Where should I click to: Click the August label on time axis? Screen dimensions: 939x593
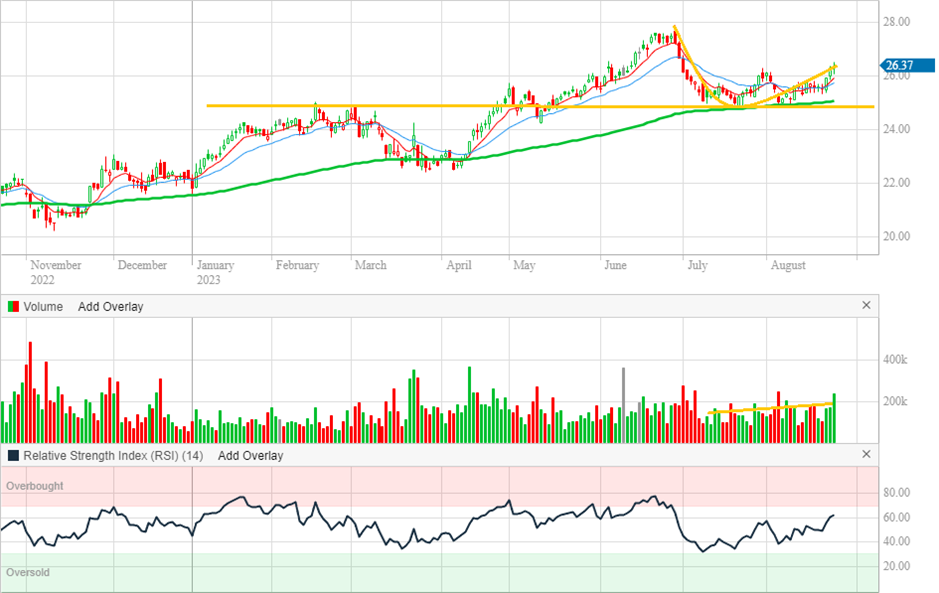[x=788, y=266]
